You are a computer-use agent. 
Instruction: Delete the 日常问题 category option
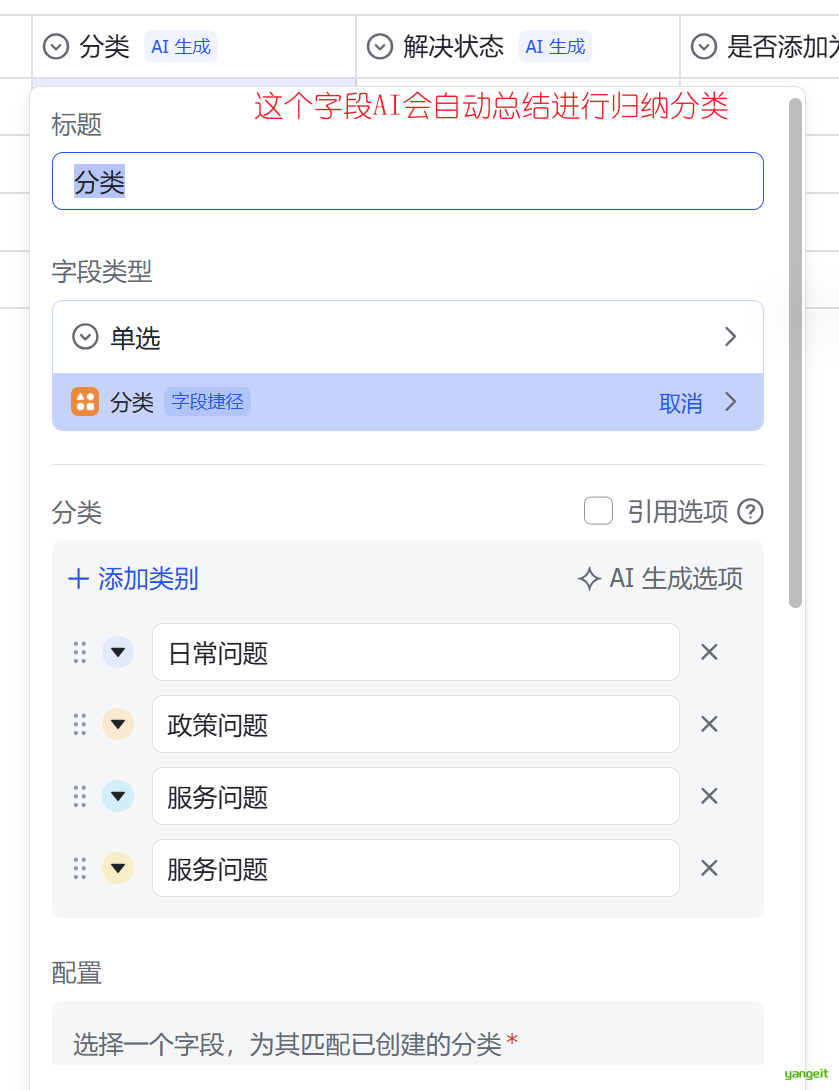[x=709, y=652]
